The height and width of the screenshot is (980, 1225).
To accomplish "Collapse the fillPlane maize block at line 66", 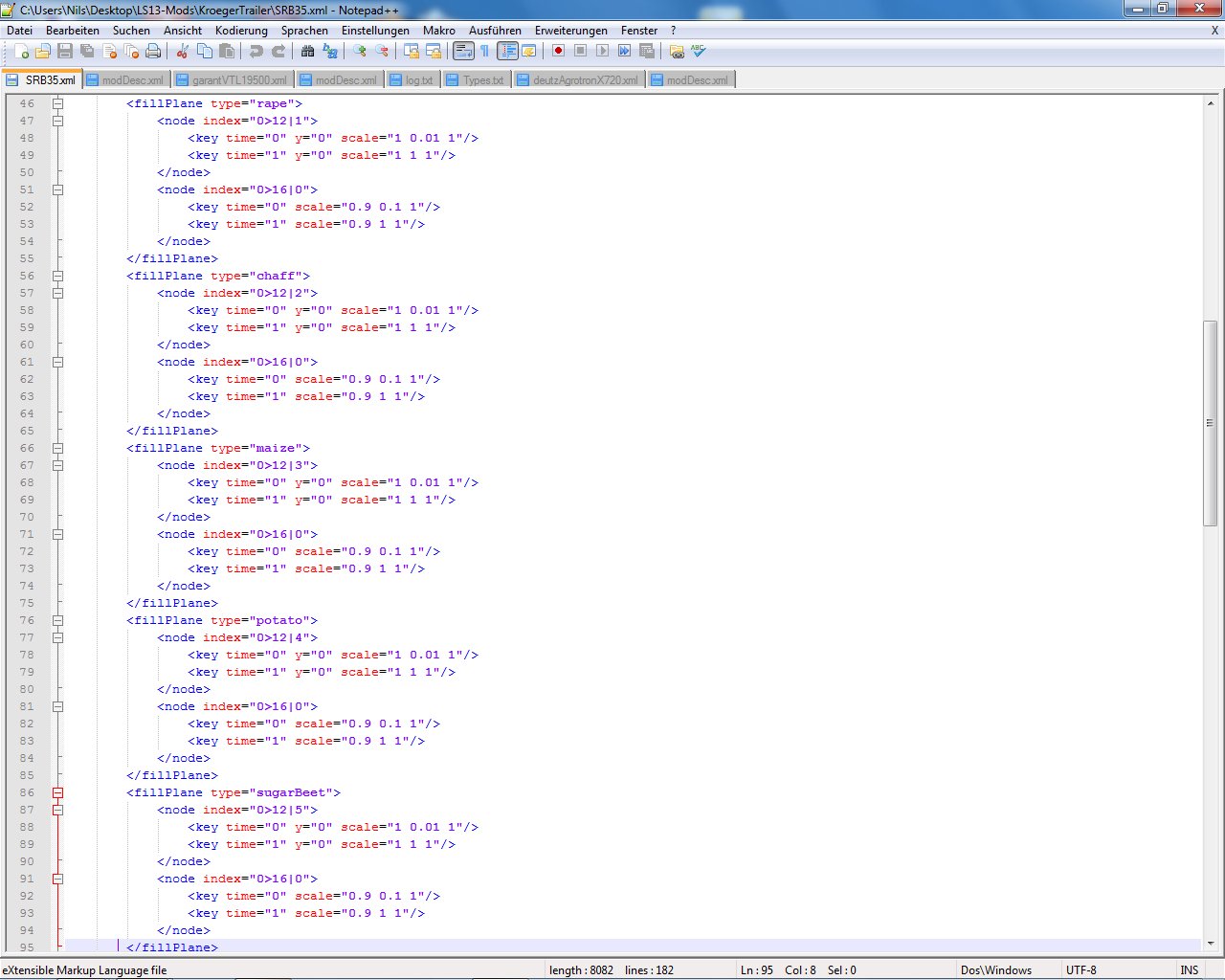I will (57, 448).
